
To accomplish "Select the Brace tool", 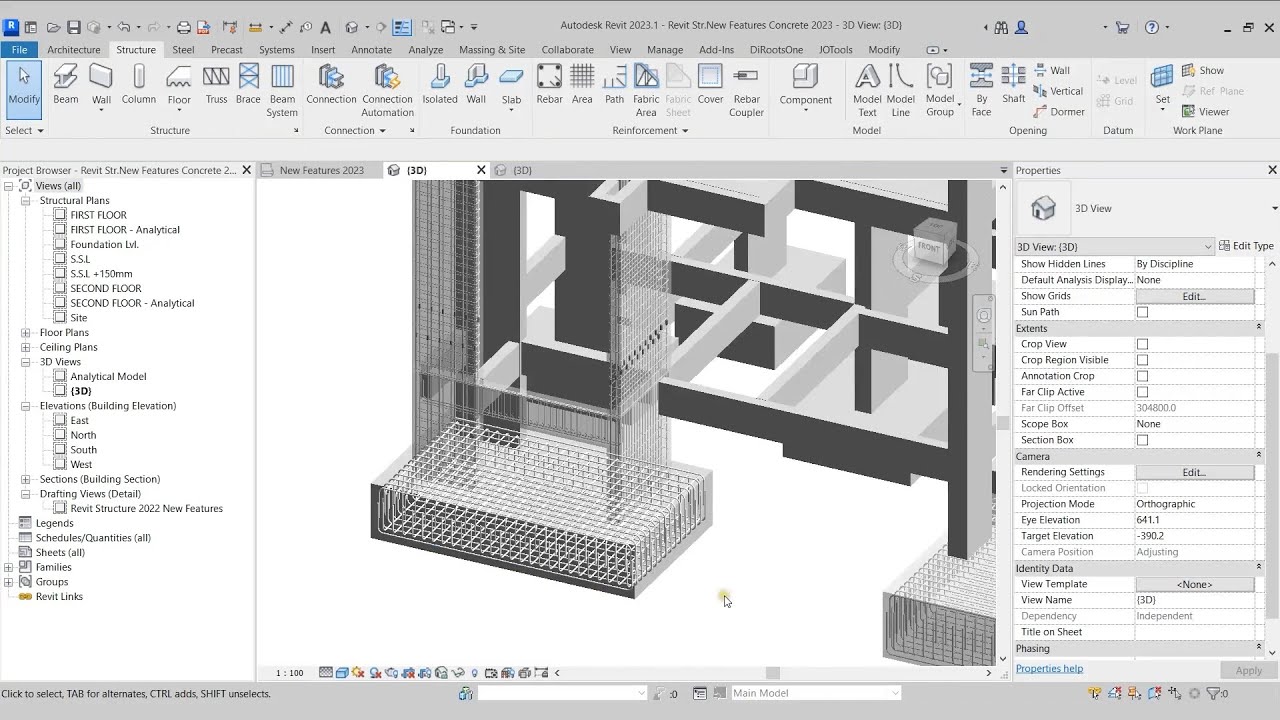I will click(x=248, y=84).
